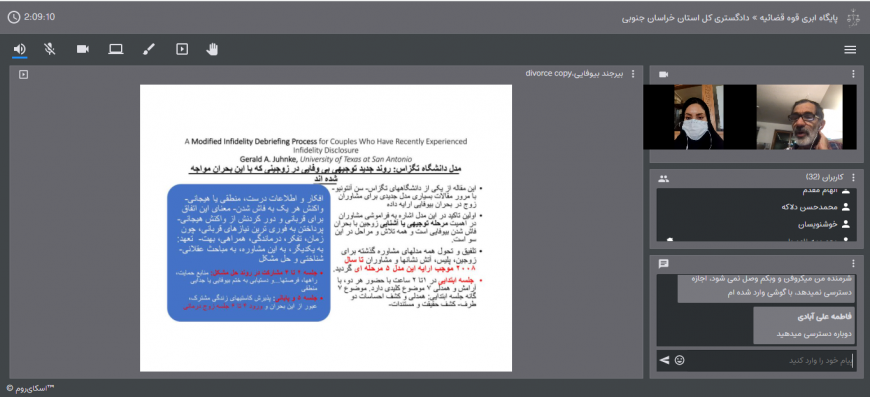Open the emoji picker smiley icon
This screenshot has height=397, width=870.
coord(679,360)
